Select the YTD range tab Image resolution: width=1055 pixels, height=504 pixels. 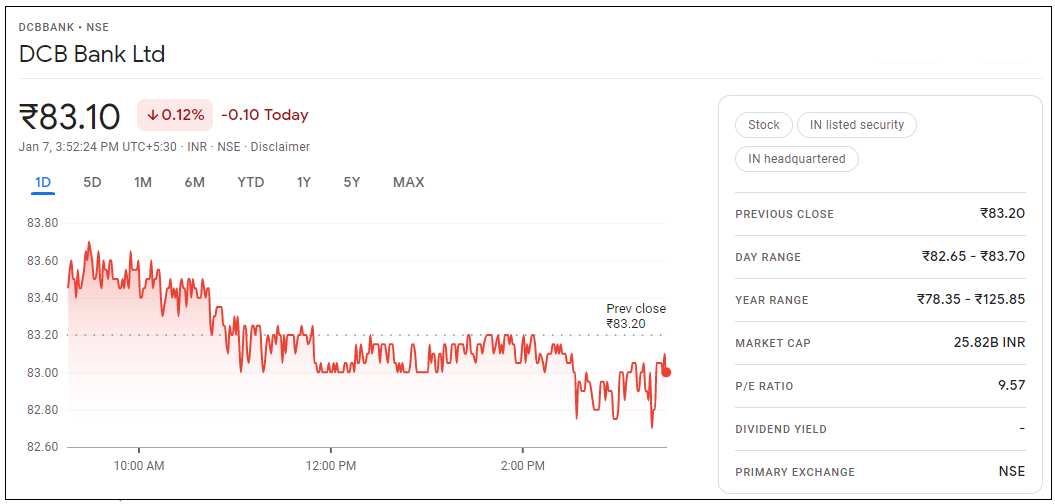[250, 182]
